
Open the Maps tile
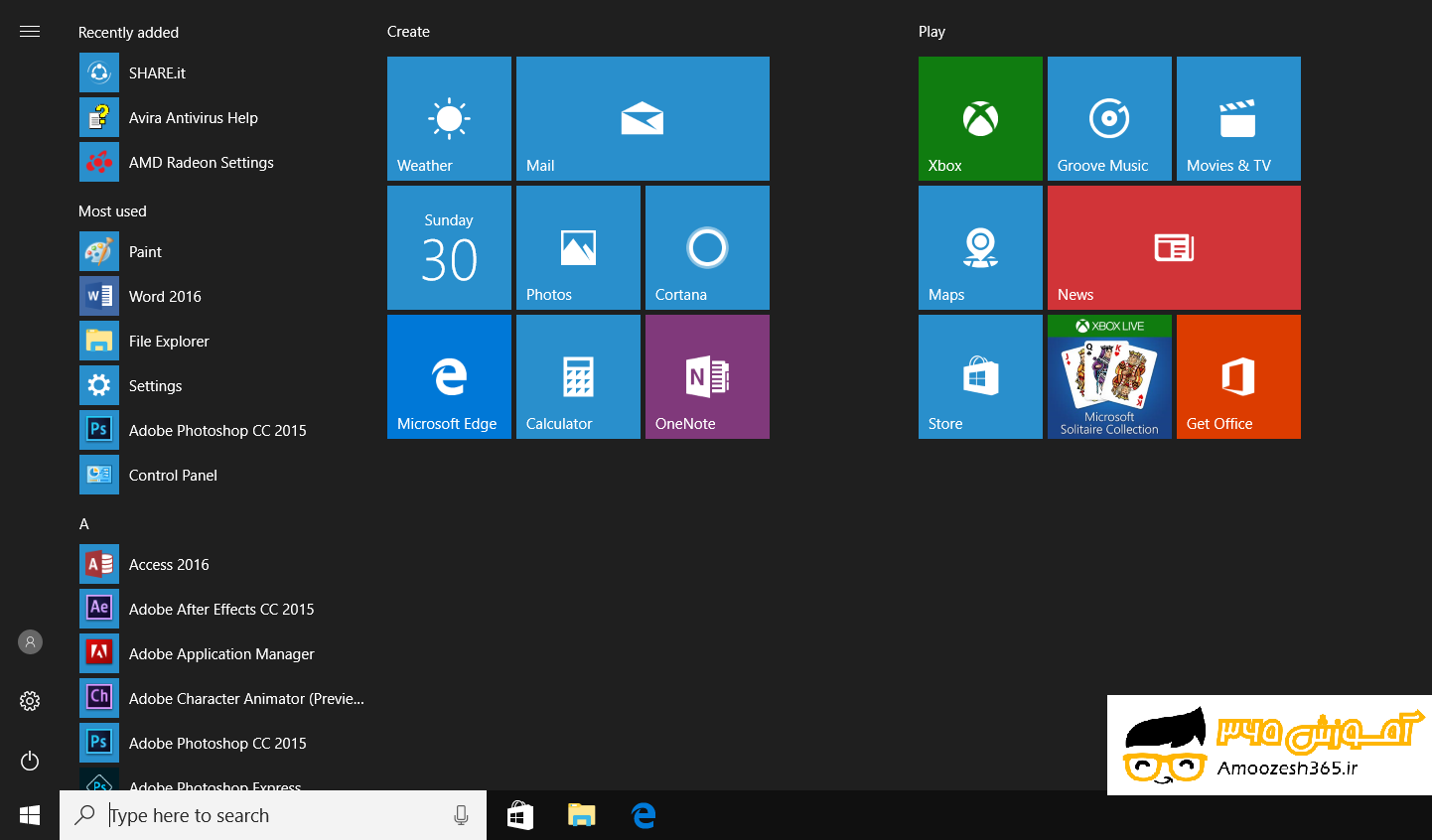click(980, 247)
